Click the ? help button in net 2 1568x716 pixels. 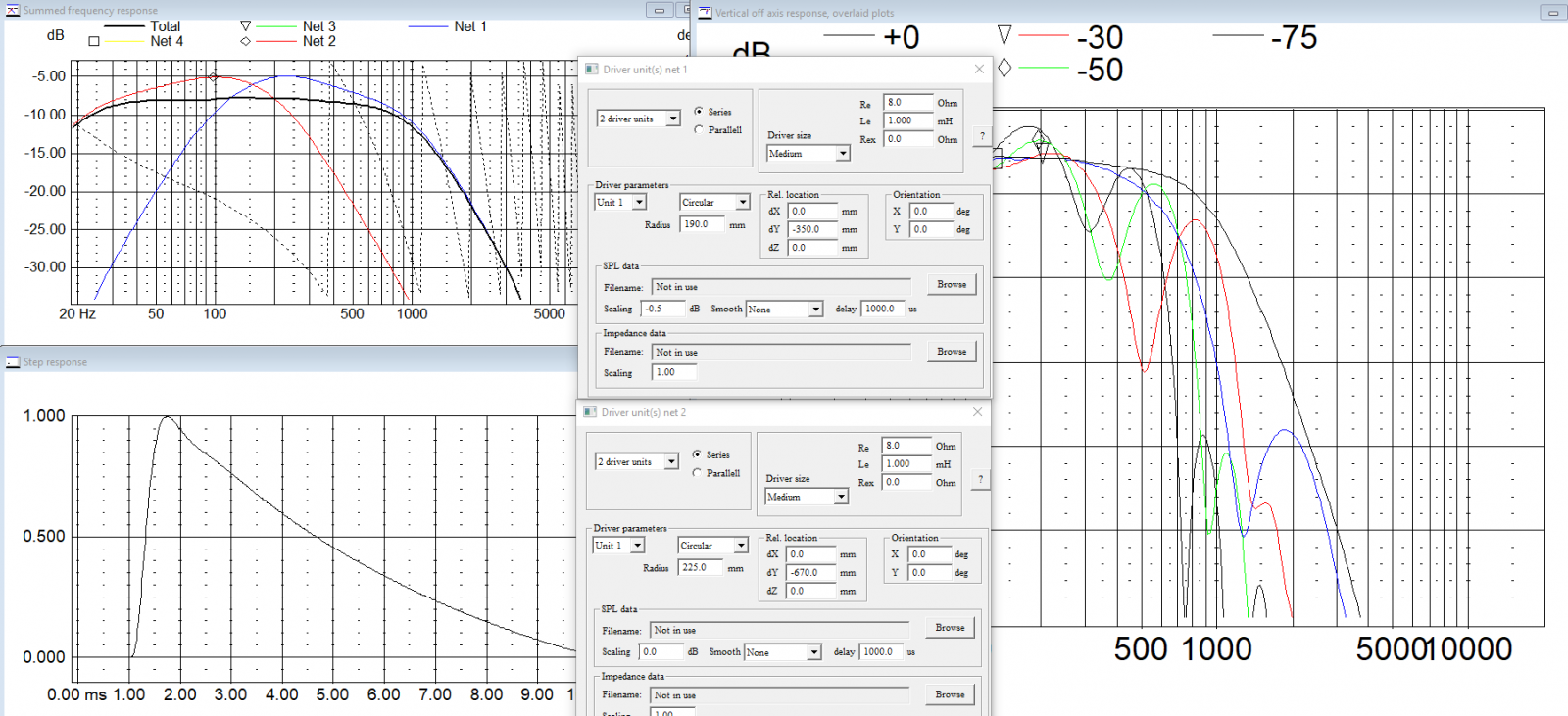click(980, 479)
